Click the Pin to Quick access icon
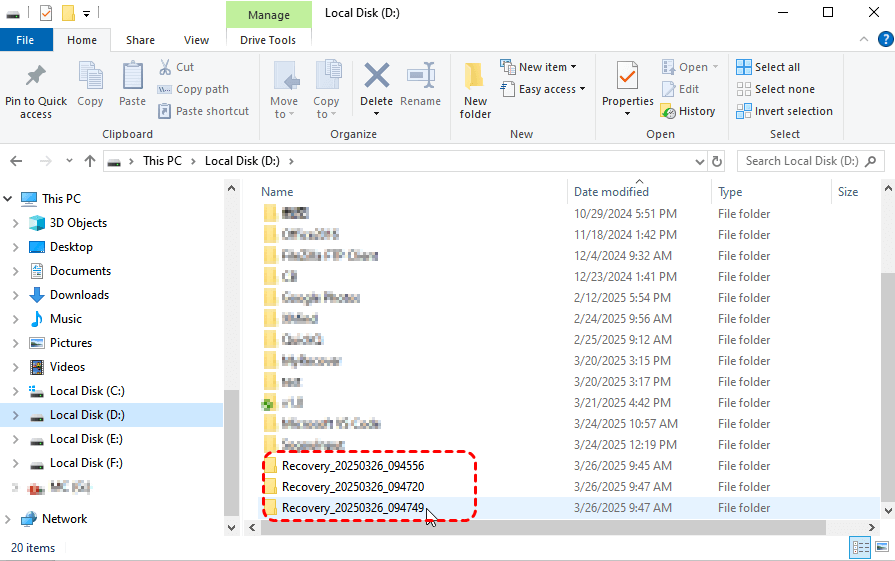The image size is (895, 561). point(36,77)
